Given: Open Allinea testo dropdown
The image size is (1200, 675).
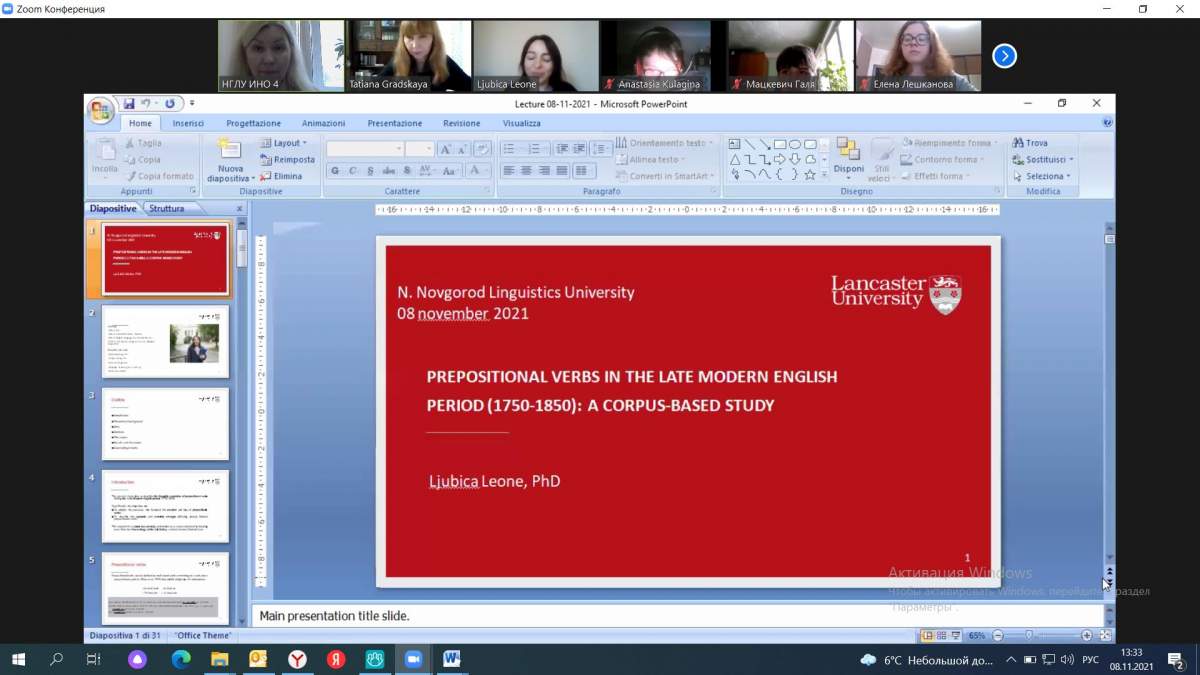Looking at the screenshot, I should tap(651, 159).
